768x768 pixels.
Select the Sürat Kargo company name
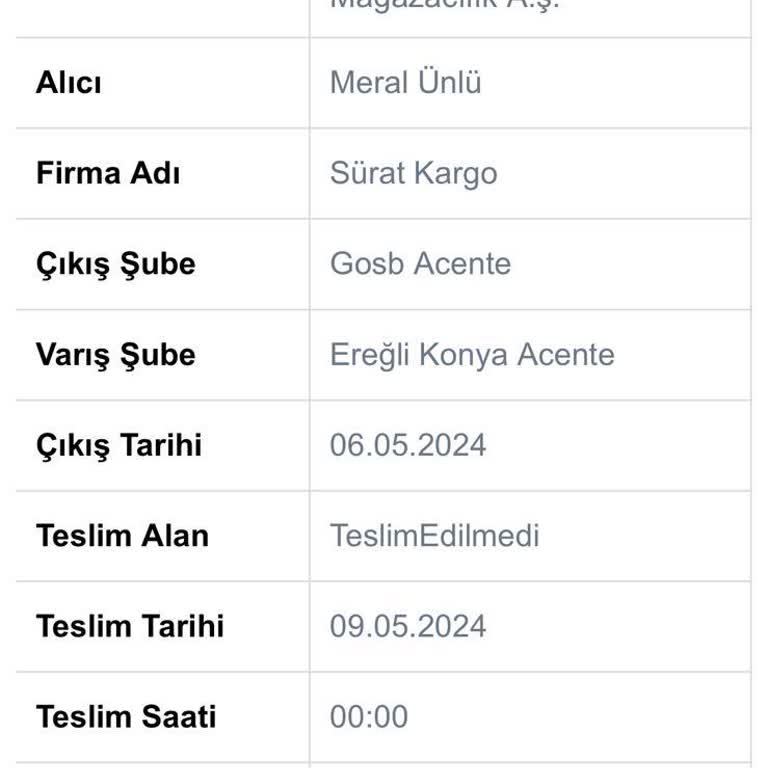click(413, 173)
